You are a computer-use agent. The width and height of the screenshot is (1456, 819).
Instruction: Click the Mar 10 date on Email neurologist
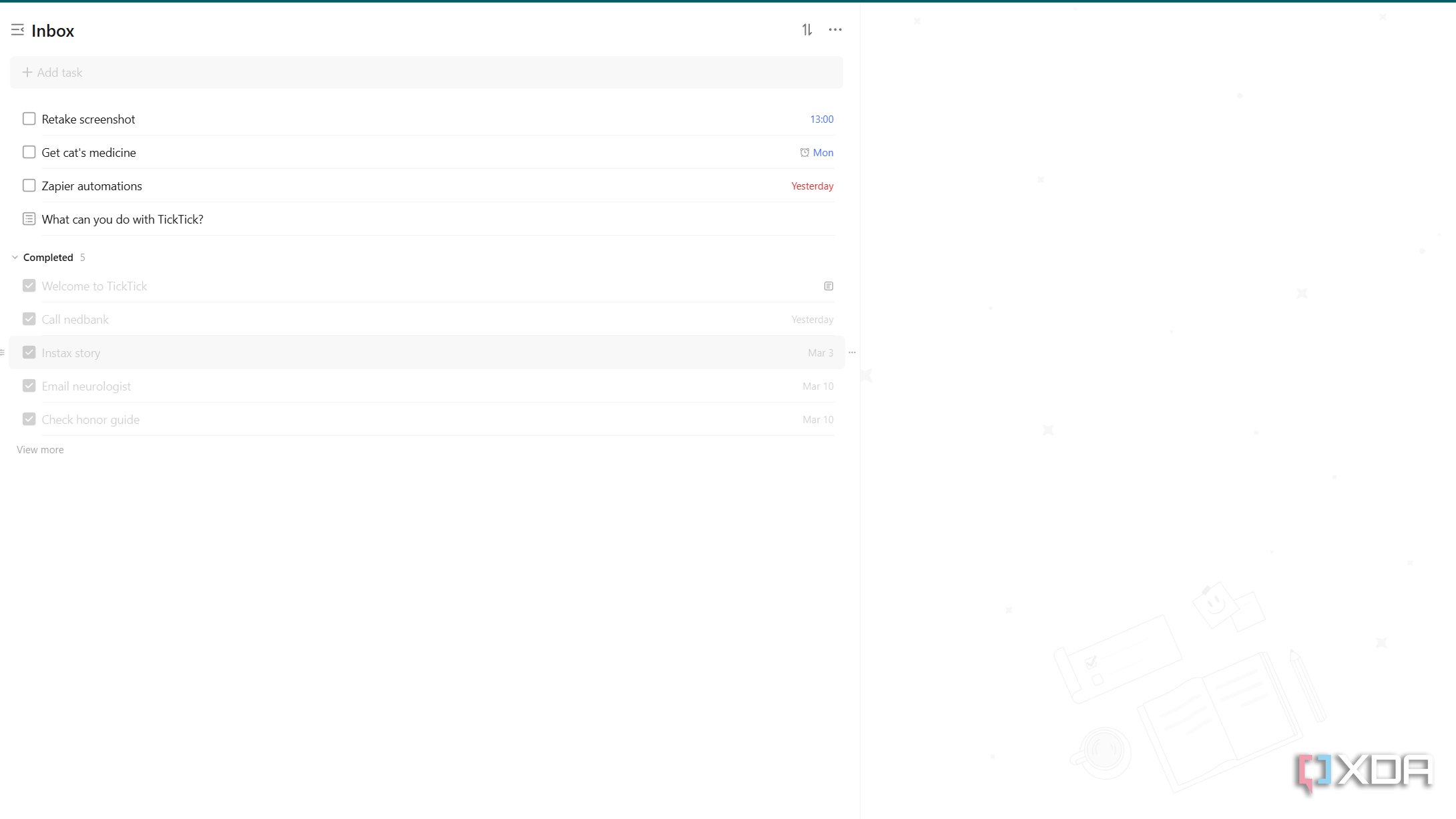[x=818, y=386]
